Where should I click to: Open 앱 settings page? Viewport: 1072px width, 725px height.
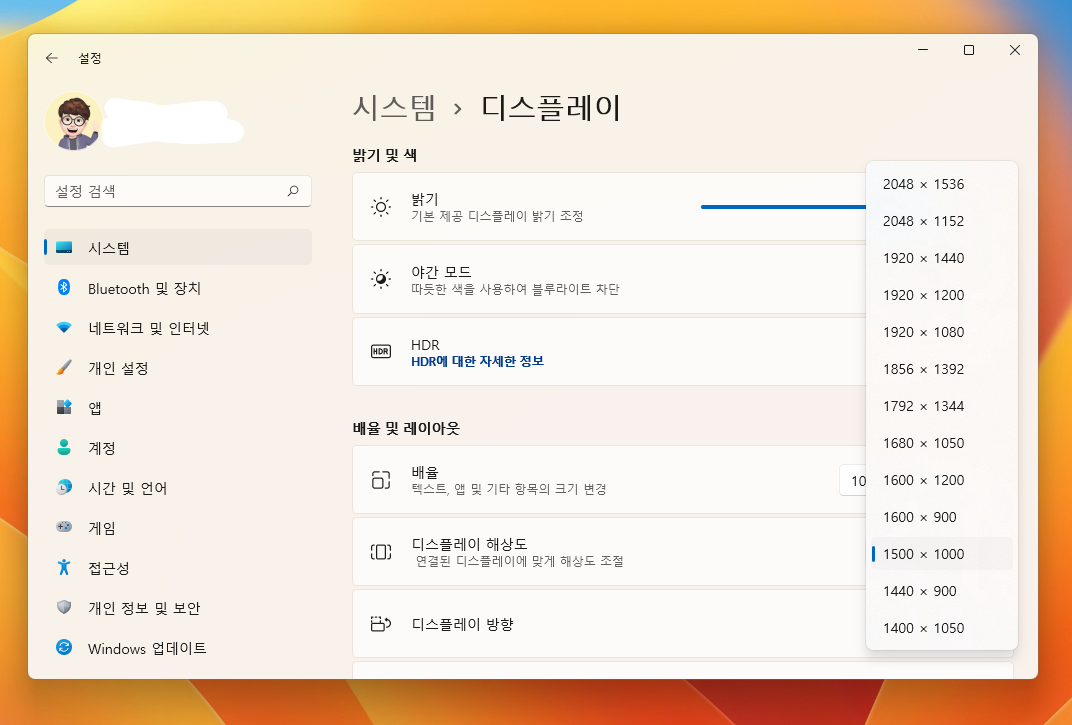coord(178,408)
